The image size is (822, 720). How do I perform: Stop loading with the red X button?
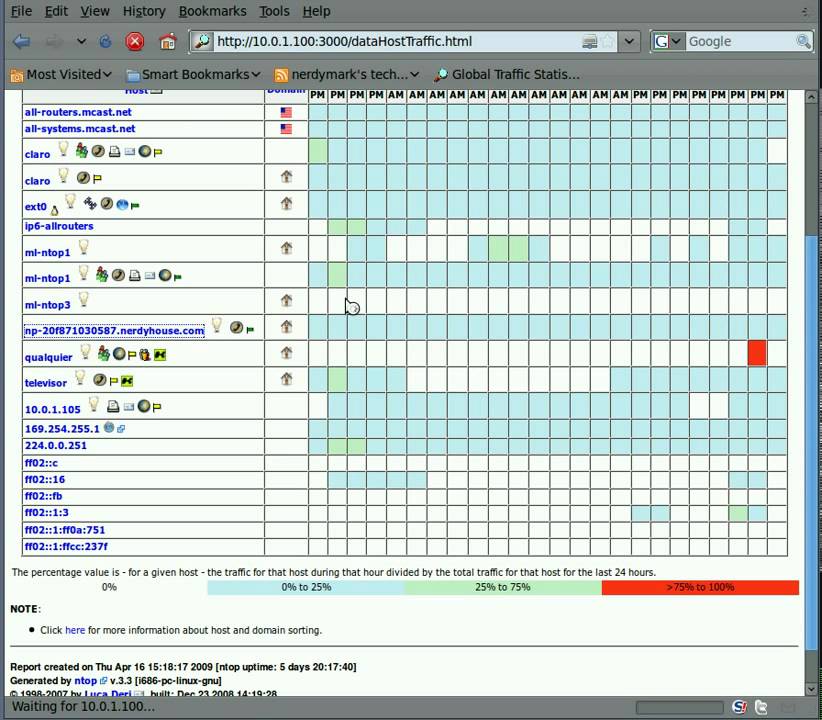(x=135, y=41)
